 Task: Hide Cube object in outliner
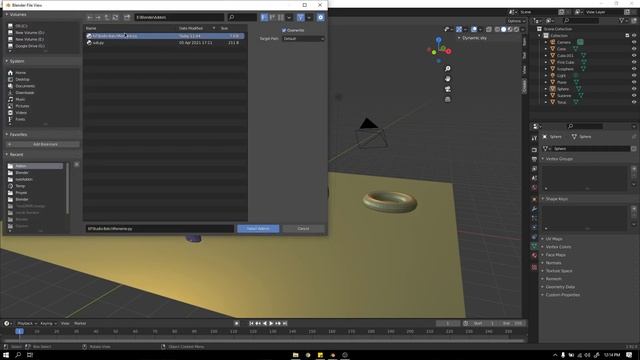click(x=634, y=49)
